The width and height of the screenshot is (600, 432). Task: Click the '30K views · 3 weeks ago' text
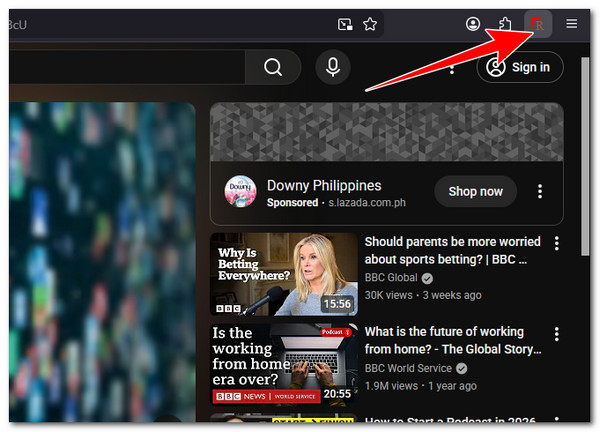click(x=423, y=295)
